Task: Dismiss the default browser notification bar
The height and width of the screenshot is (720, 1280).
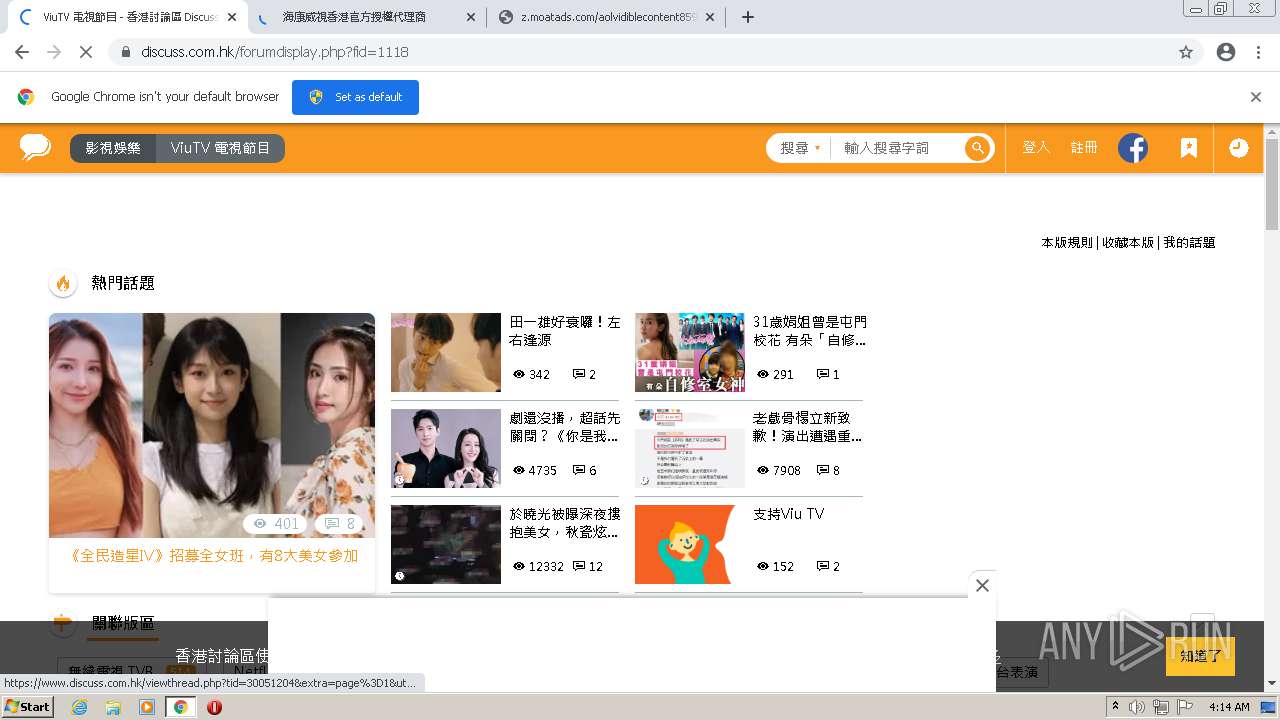Action: (x=1256, y=97)
